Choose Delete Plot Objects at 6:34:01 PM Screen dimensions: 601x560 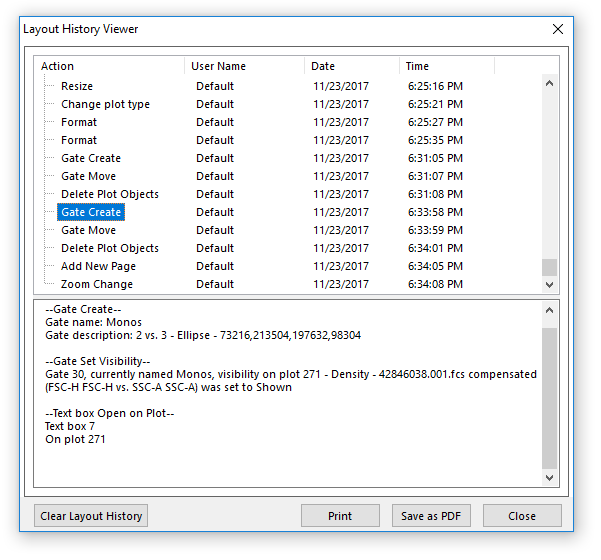[x=109, y=248]
